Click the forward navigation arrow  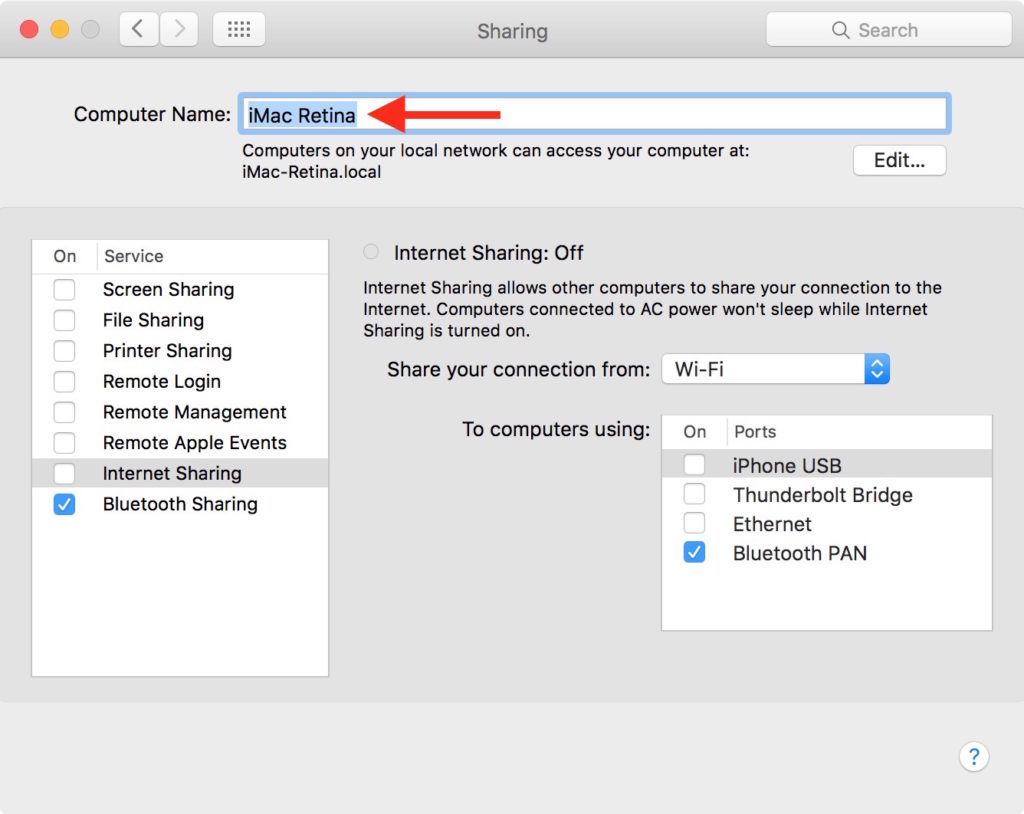[179, 30]
